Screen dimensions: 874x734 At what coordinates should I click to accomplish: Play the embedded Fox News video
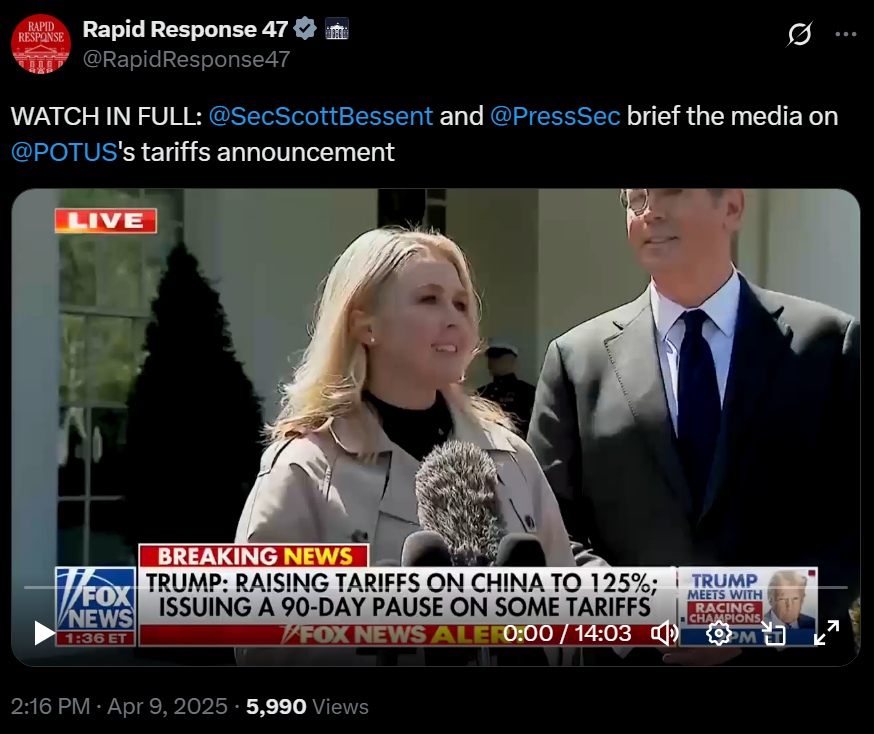[x=43, y=633]
